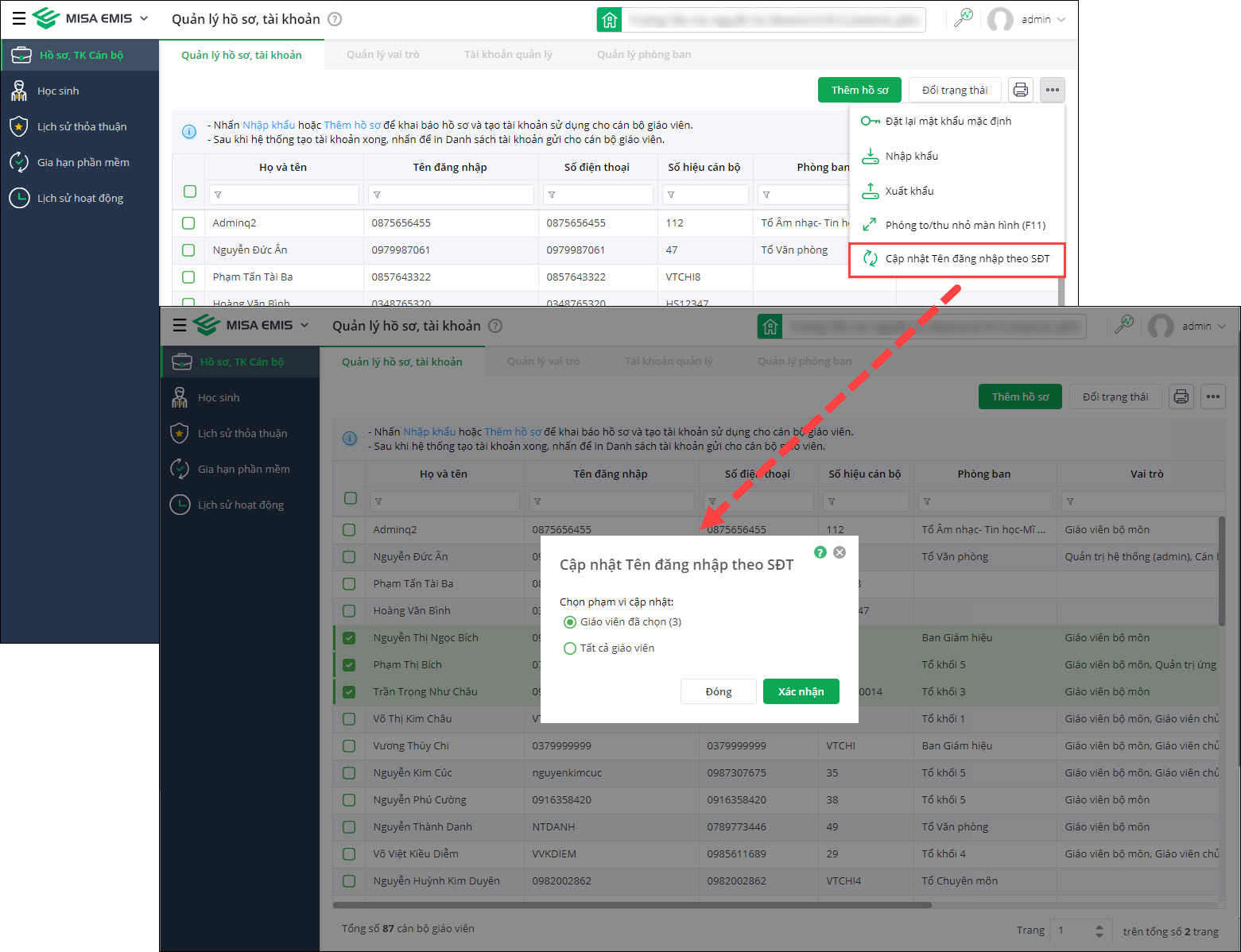Click the blue info icon in background window
Viewport: 1241px width, 952px height.
pos(189,132)
